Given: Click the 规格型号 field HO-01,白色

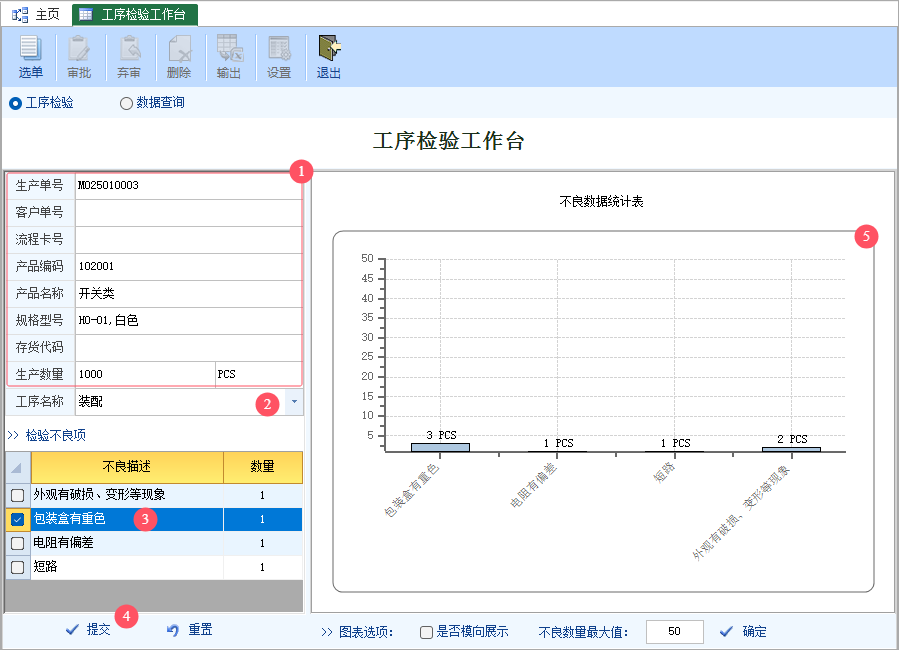Looking at the screenshot, I should (x=189, y=320).
